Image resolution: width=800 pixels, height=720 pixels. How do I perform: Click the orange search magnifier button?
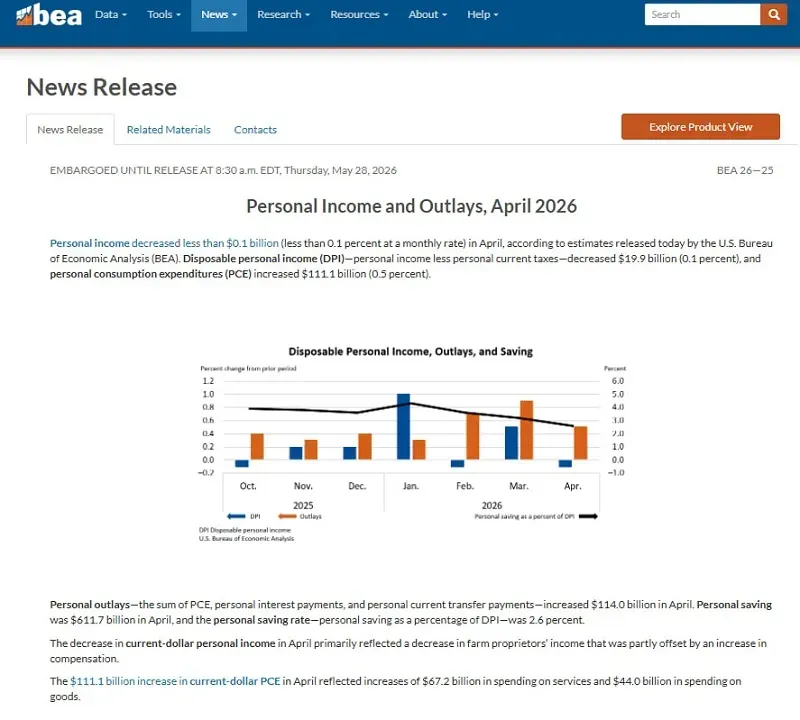[773, 14]
